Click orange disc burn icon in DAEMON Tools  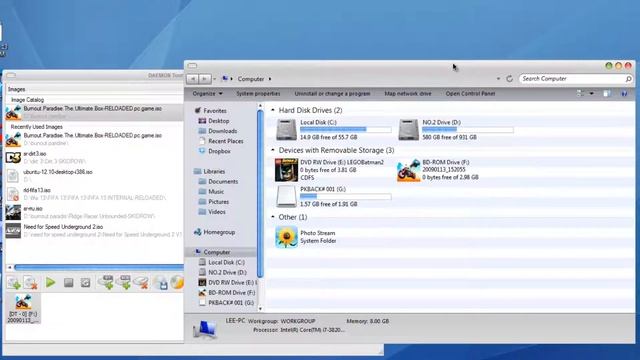tap(177, 282)
